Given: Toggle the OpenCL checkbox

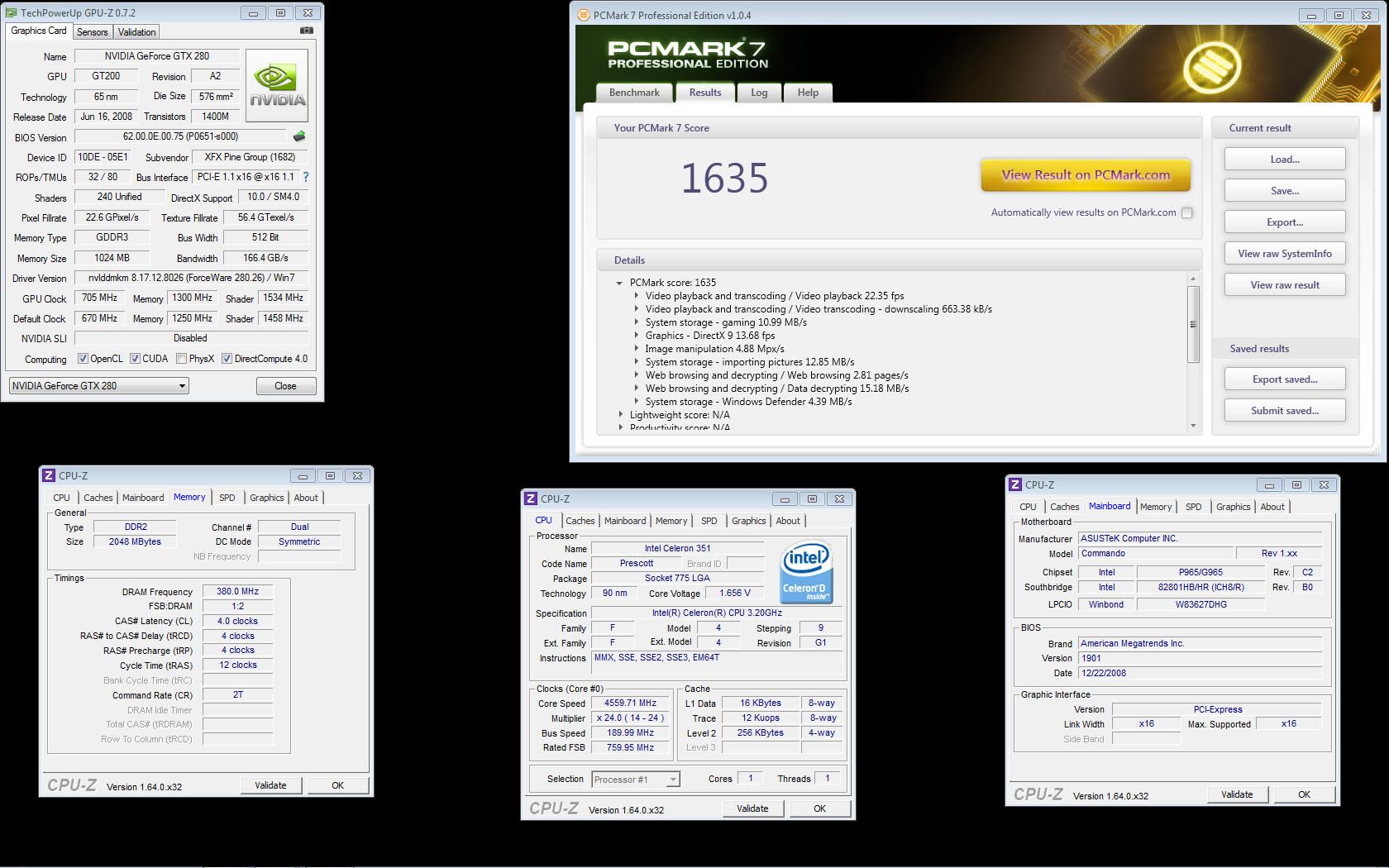Looking at the screenshot, I should pyautogui.click(x=83, y=359).
